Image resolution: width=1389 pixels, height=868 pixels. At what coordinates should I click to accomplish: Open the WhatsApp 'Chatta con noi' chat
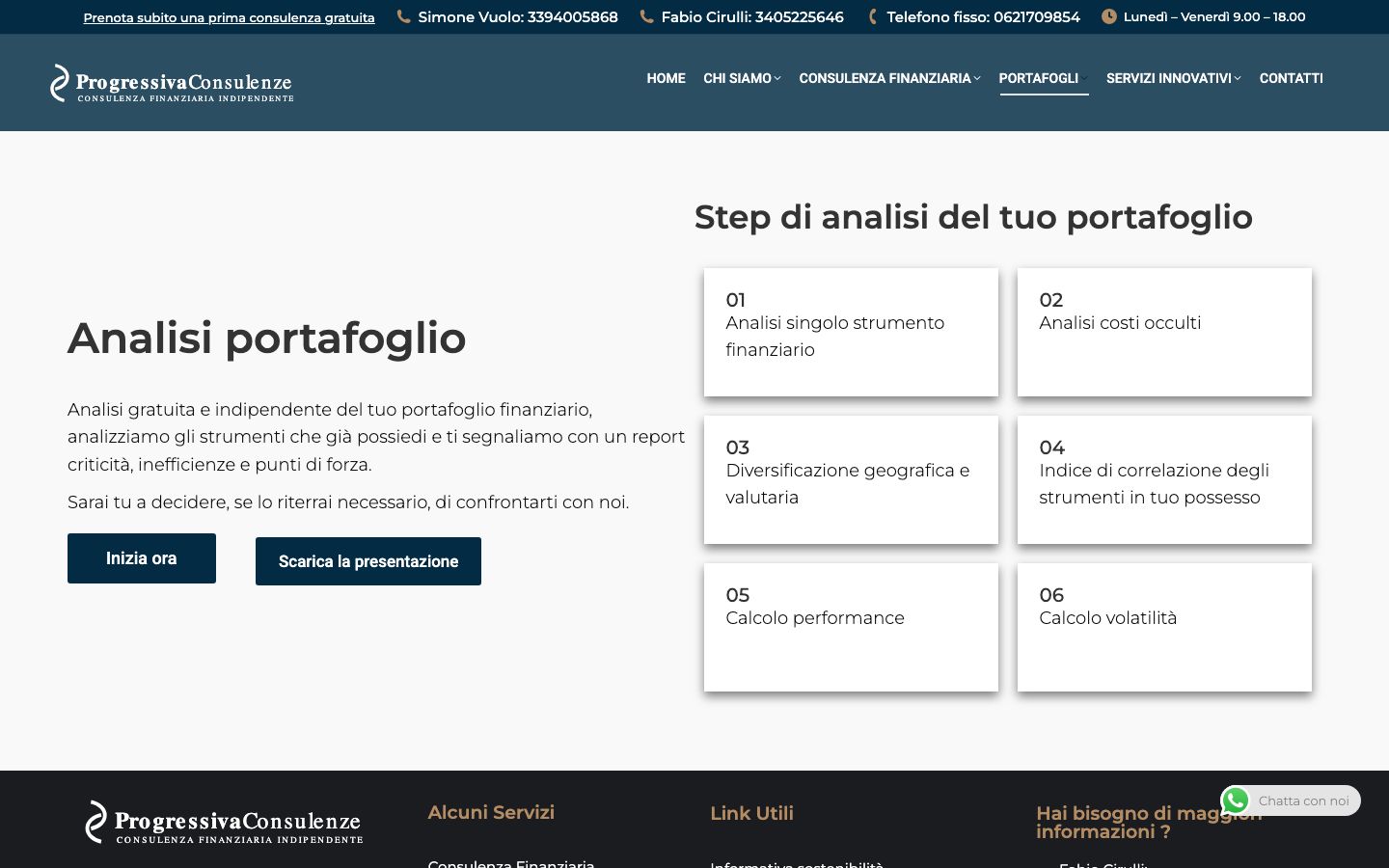point(1291,800)
